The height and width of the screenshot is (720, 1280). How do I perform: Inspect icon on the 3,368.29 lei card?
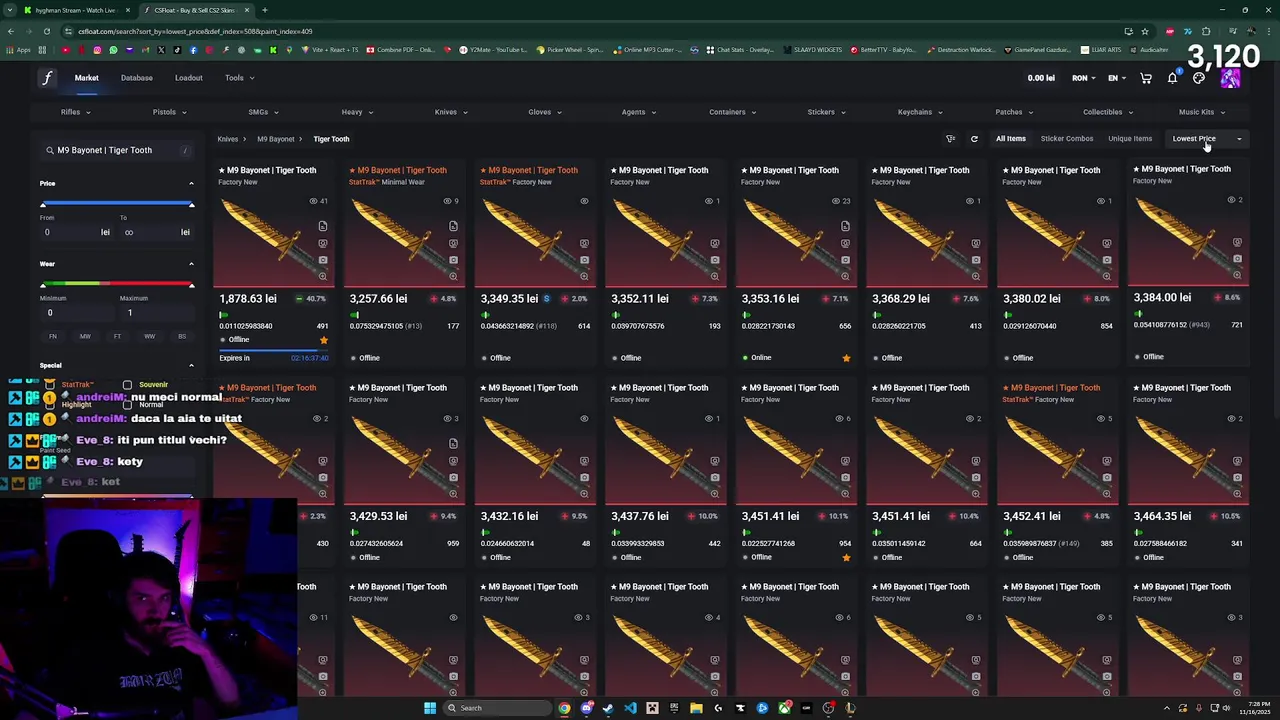[976, 243]
